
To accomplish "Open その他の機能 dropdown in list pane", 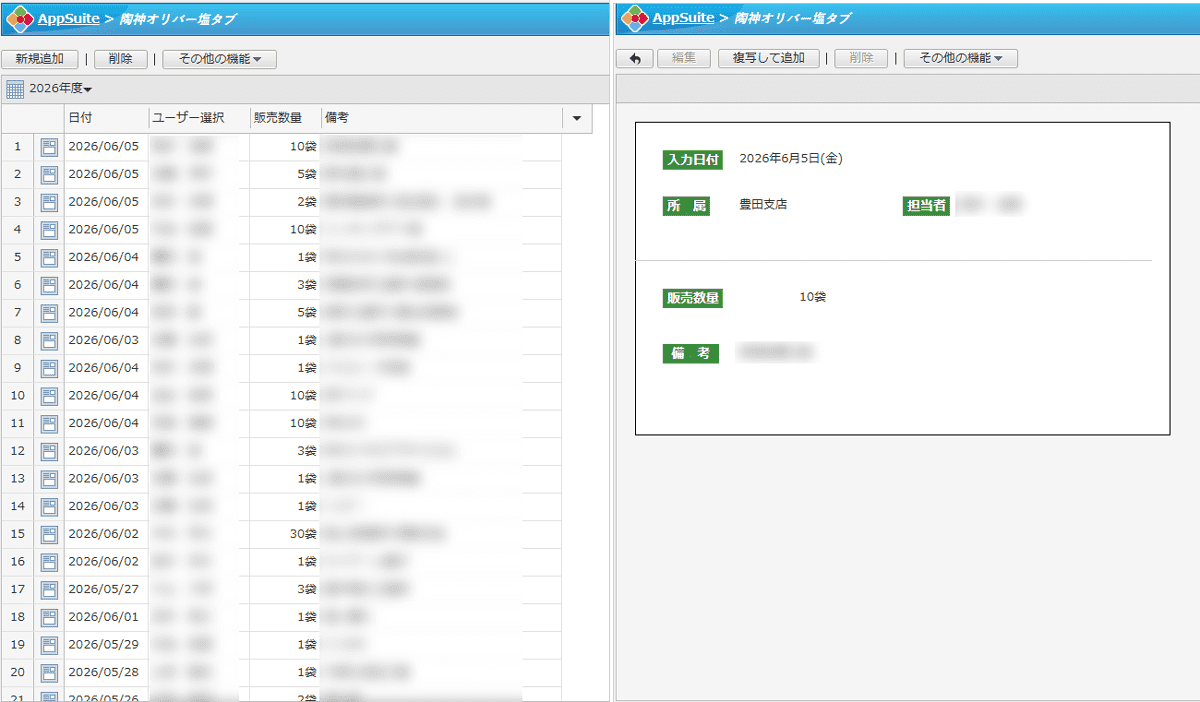I will pyautogui.click(x=219, y=59).
